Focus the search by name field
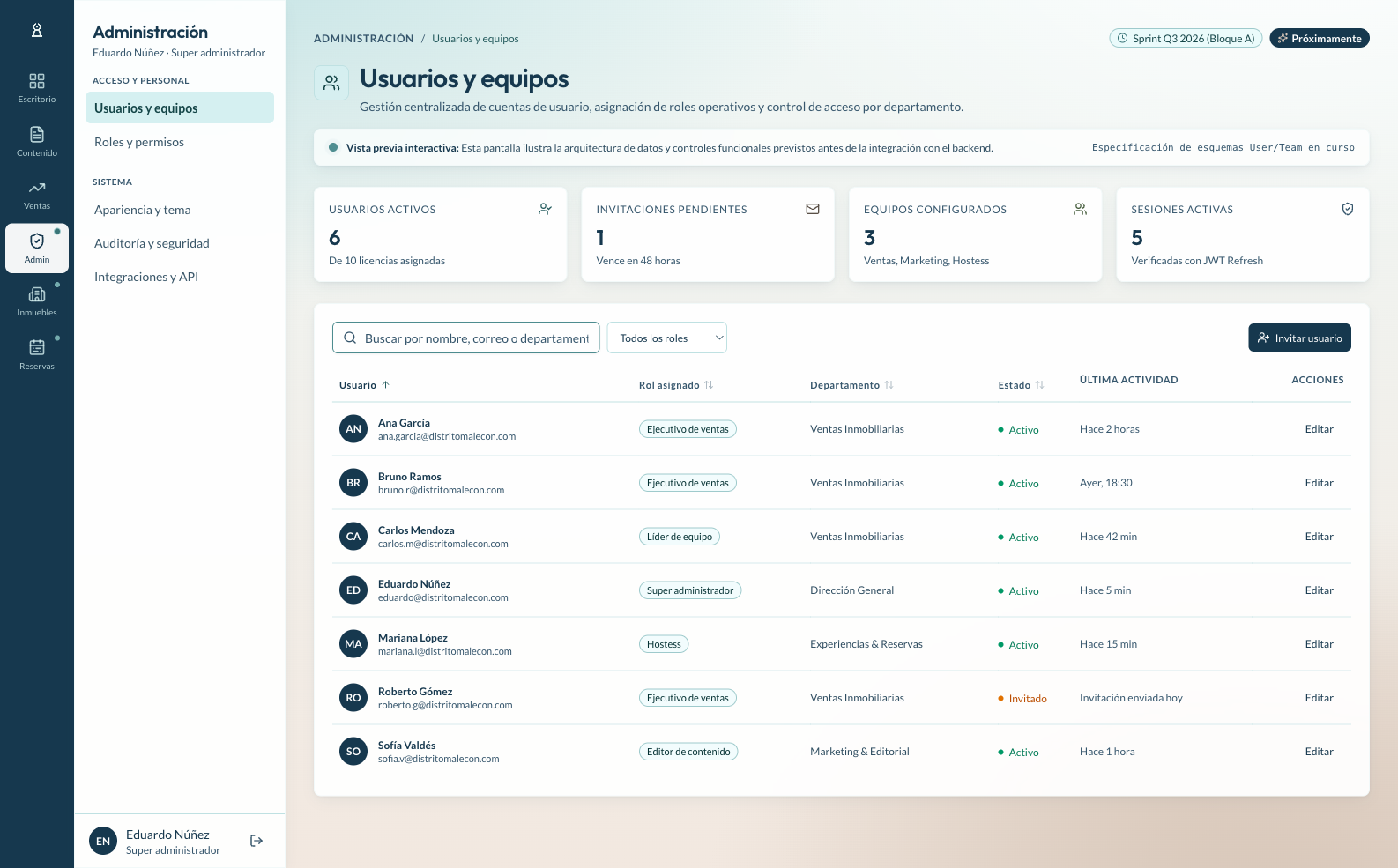 coord(465,338)
